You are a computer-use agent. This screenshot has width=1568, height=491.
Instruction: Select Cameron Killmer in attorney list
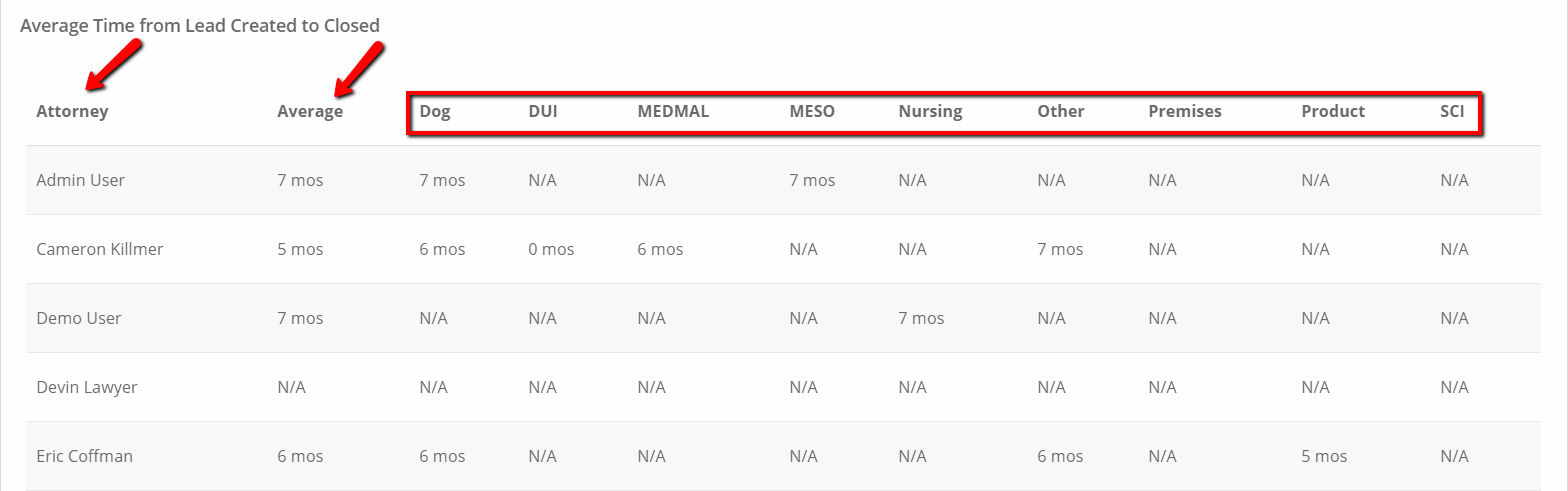coord(99,249)
